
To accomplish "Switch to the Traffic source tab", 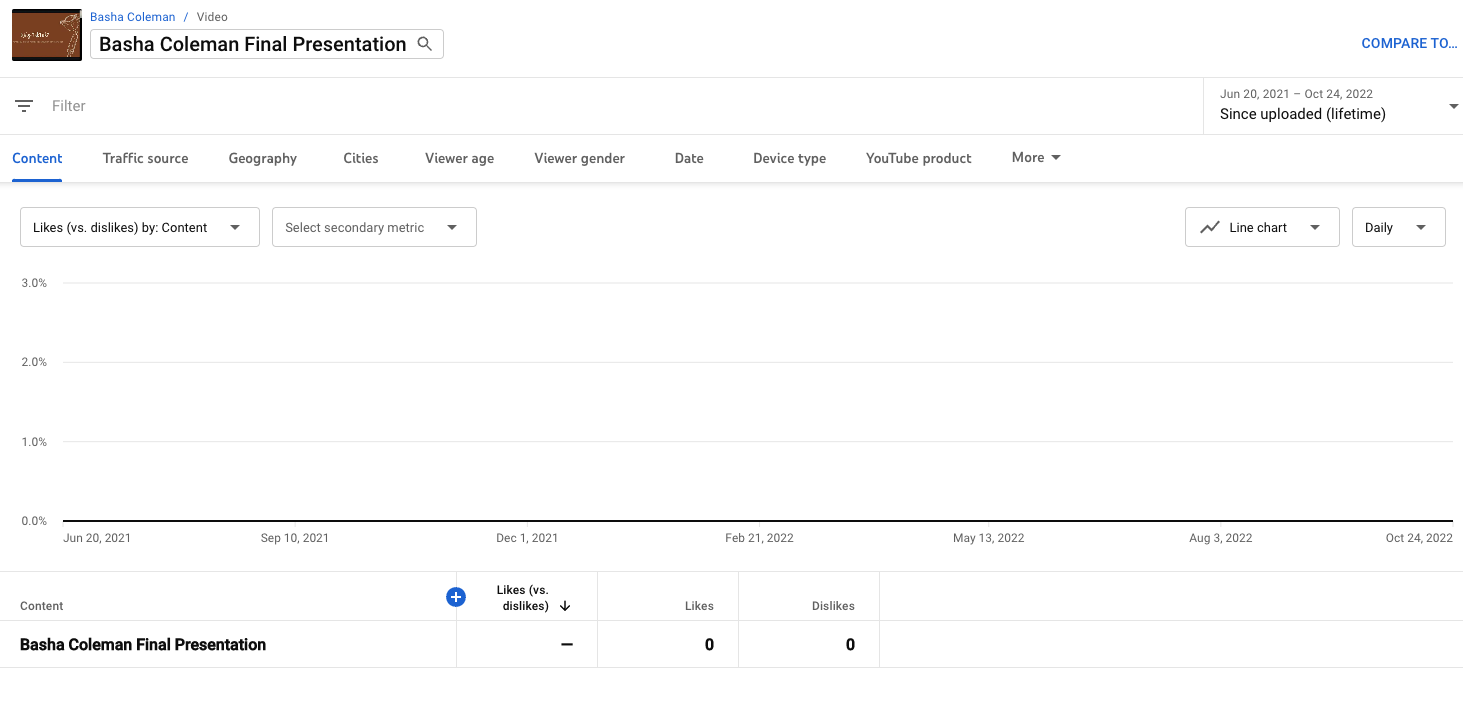I will click(145, 157).
